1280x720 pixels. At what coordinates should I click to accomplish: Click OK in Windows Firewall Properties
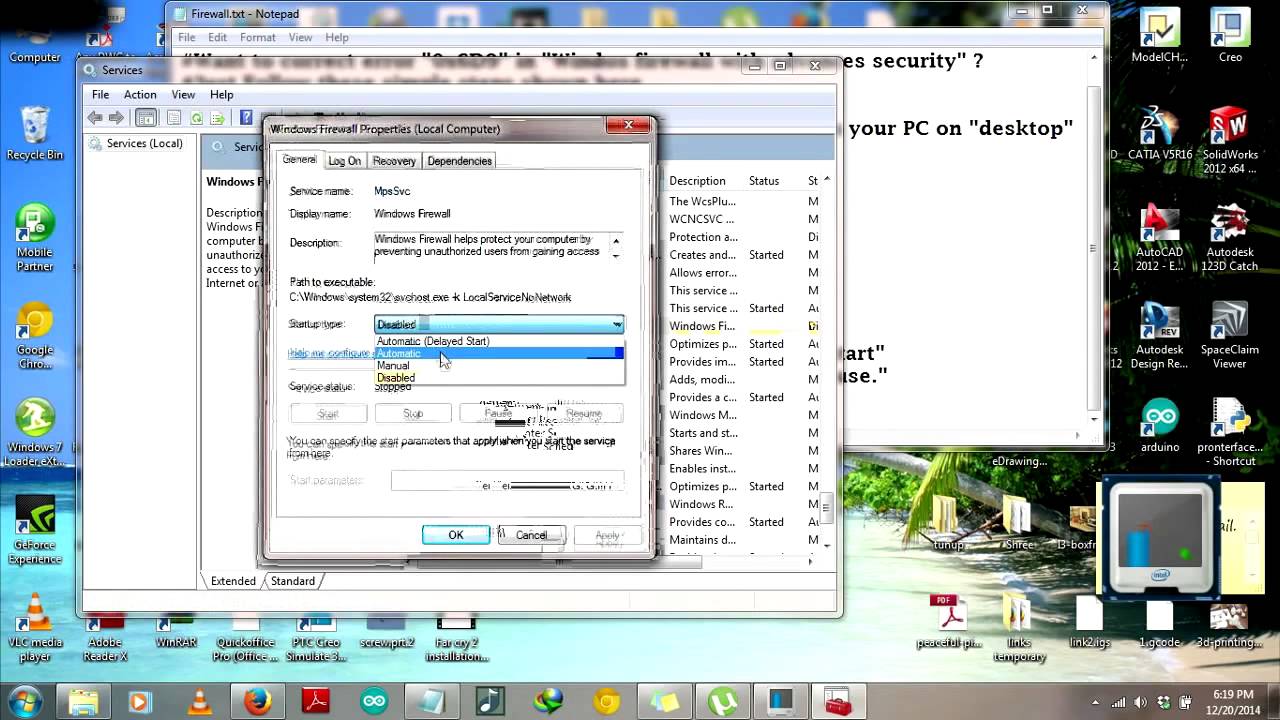pyautogui.click(x=456, y=535)
